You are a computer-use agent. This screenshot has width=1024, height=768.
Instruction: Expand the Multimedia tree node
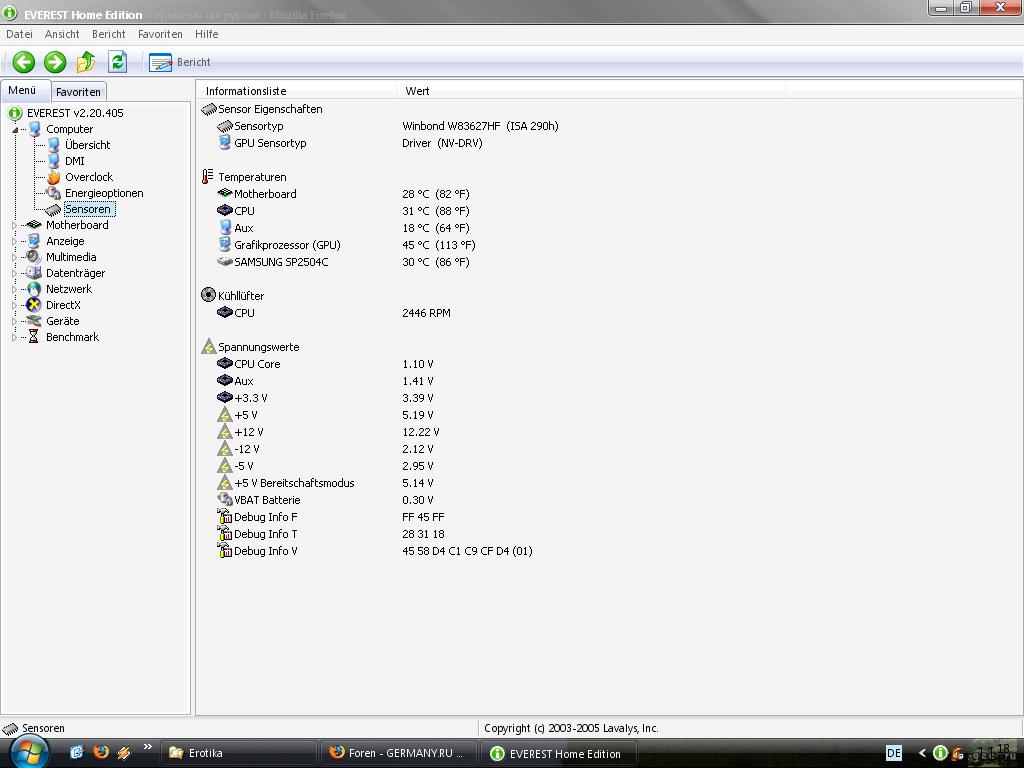14,257
